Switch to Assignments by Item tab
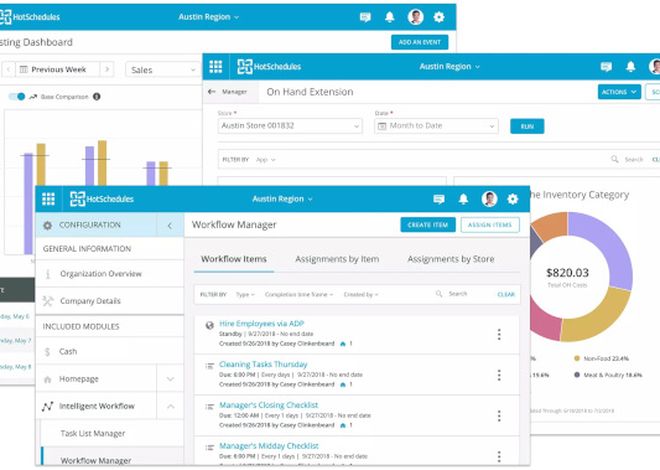The image size is (660, 470). click(337, 259)
